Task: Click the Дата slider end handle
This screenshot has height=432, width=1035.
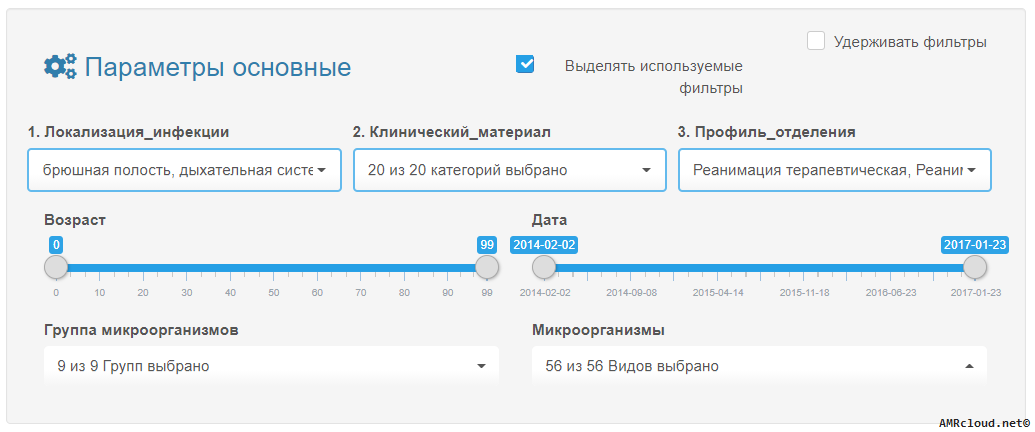Action: (975, 268)
